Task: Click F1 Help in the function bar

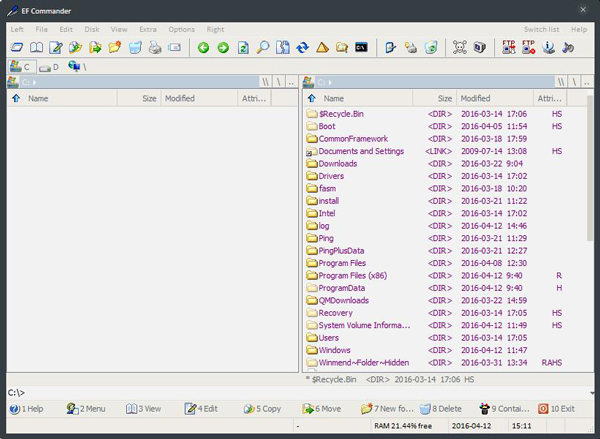Action: [26, 409]
